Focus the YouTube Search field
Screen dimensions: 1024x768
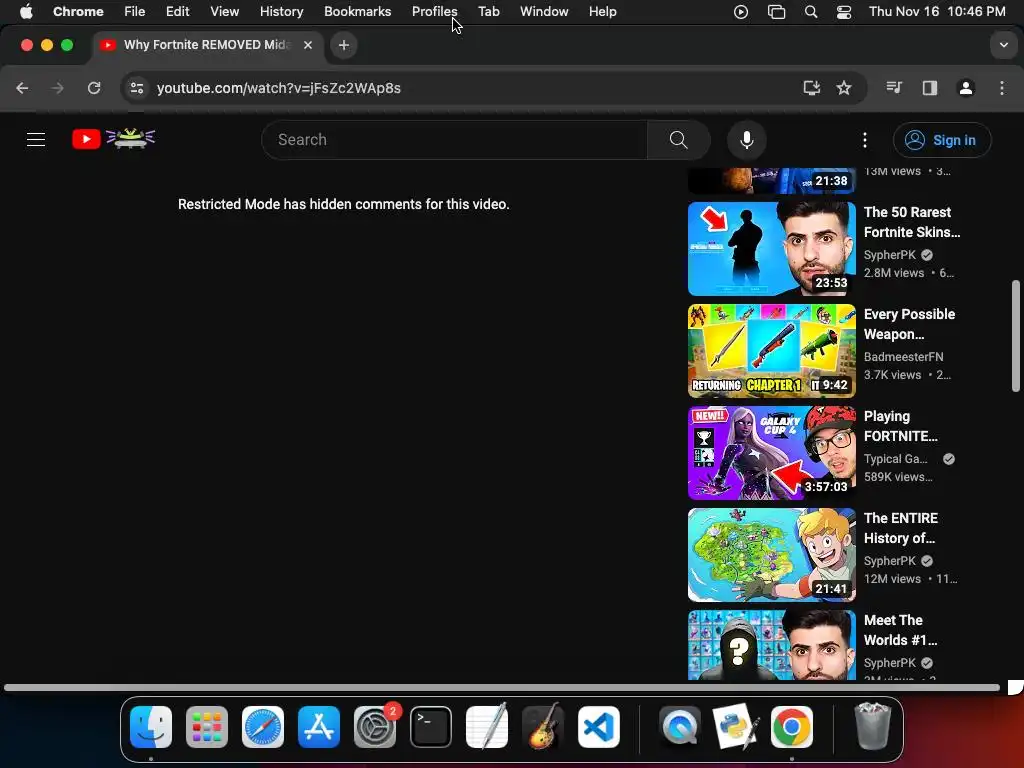click(x=455, y=140)
